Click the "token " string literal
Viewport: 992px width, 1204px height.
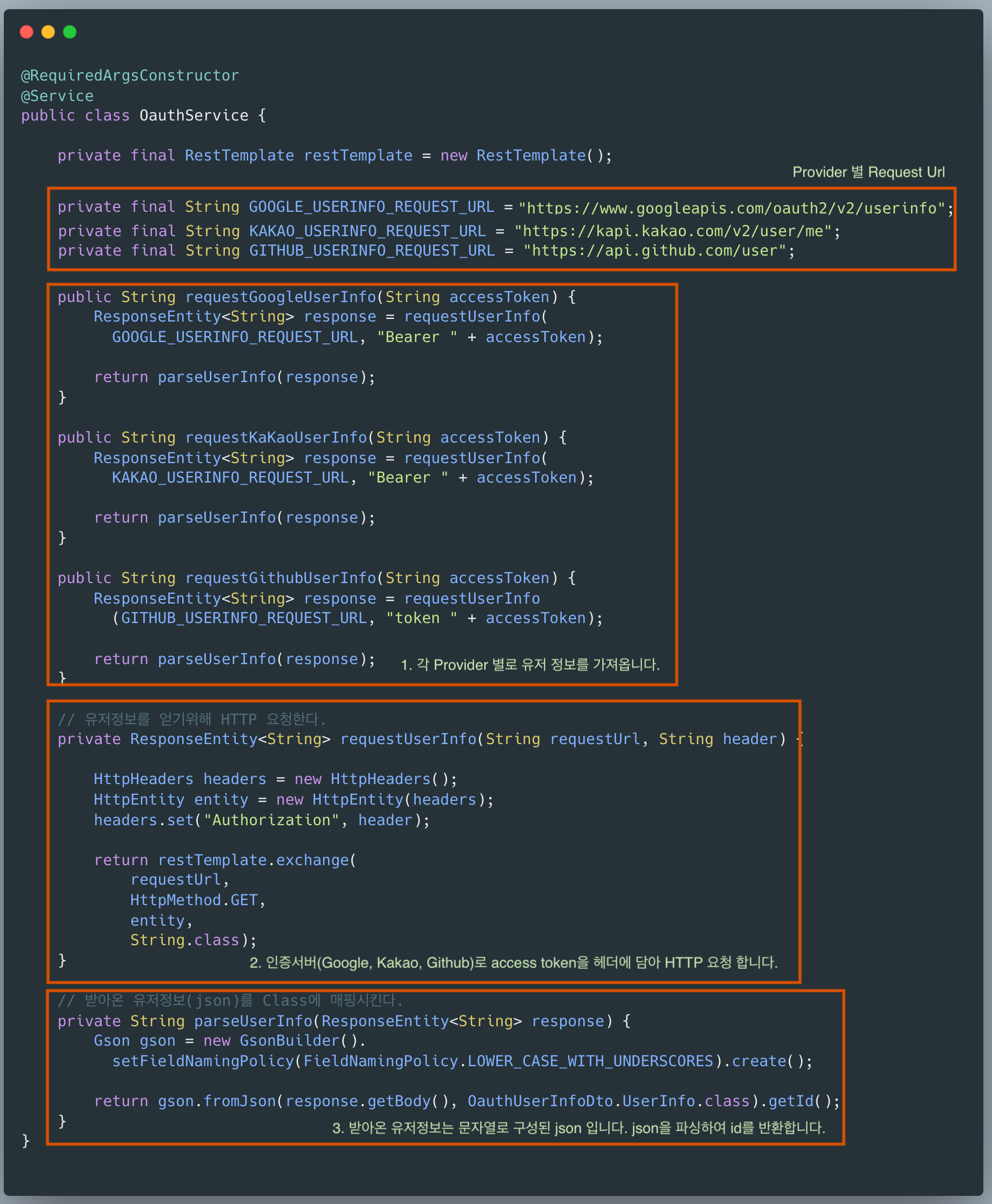(x=422, y=618)
